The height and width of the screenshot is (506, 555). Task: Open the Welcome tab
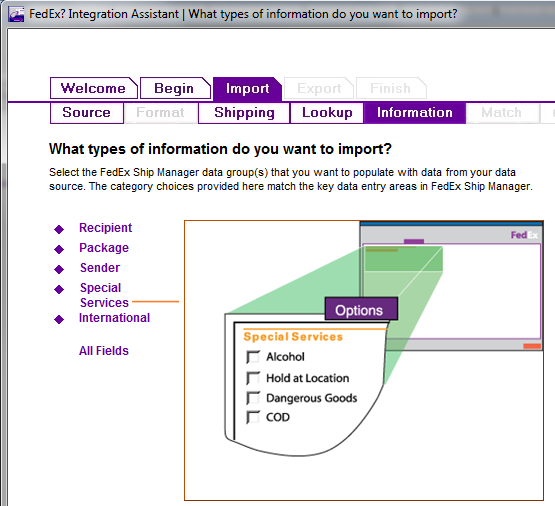pyautogui.click(x=93, y=88)
